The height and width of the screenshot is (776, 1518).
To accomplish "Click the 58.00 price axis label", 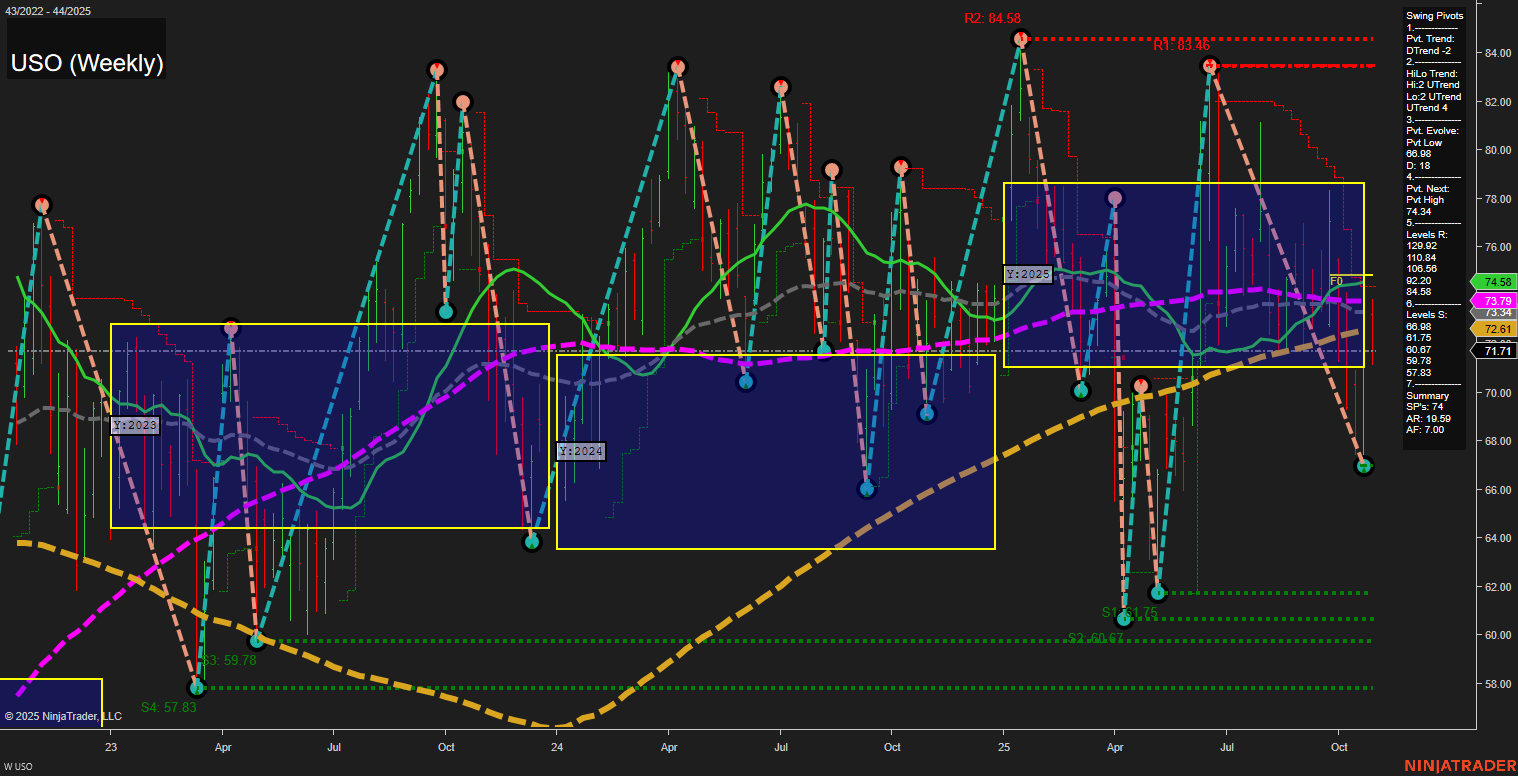I will (x=1497, y=684).
